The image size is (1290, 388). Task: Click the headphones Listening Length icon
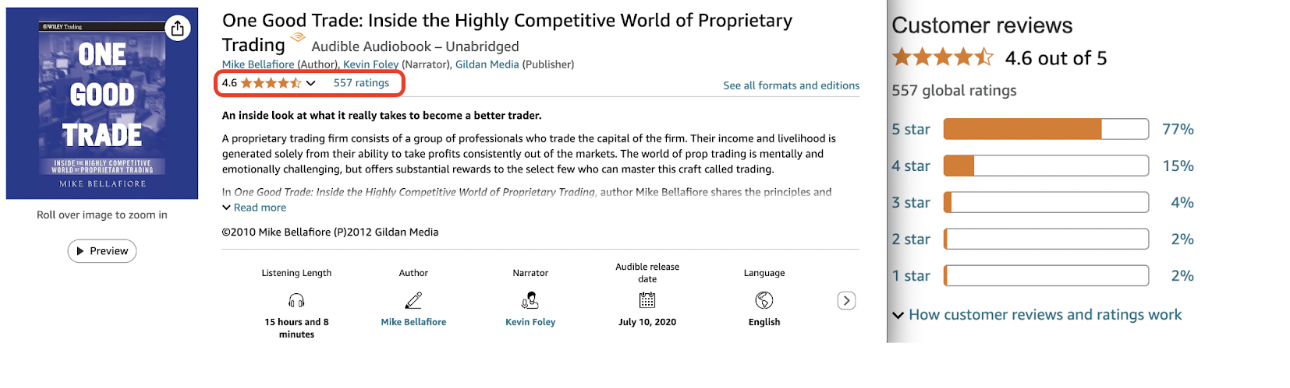tap(296, 300)
